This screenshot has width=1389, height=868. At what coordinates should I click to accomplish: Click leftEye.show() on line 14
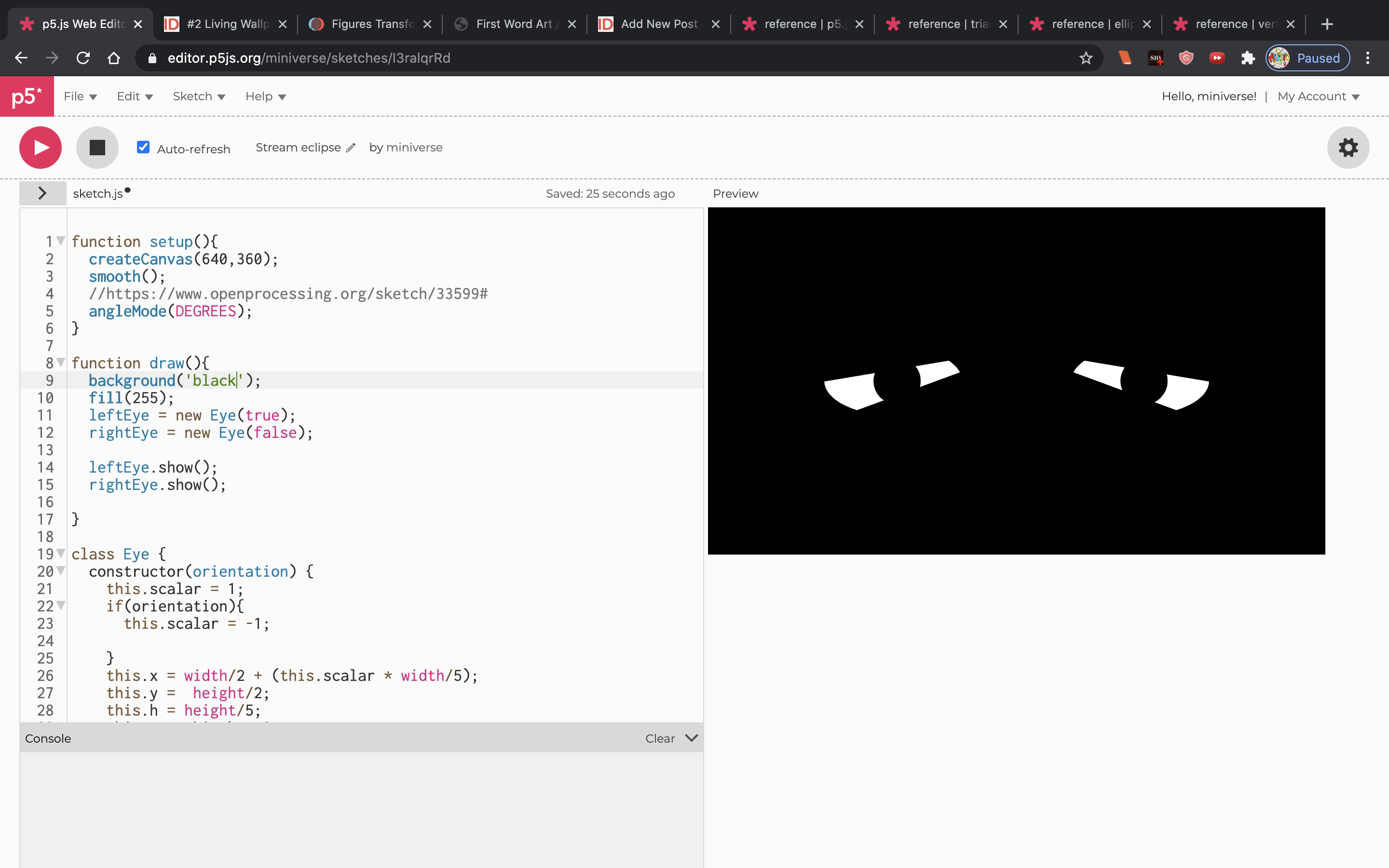pos(153,467)
